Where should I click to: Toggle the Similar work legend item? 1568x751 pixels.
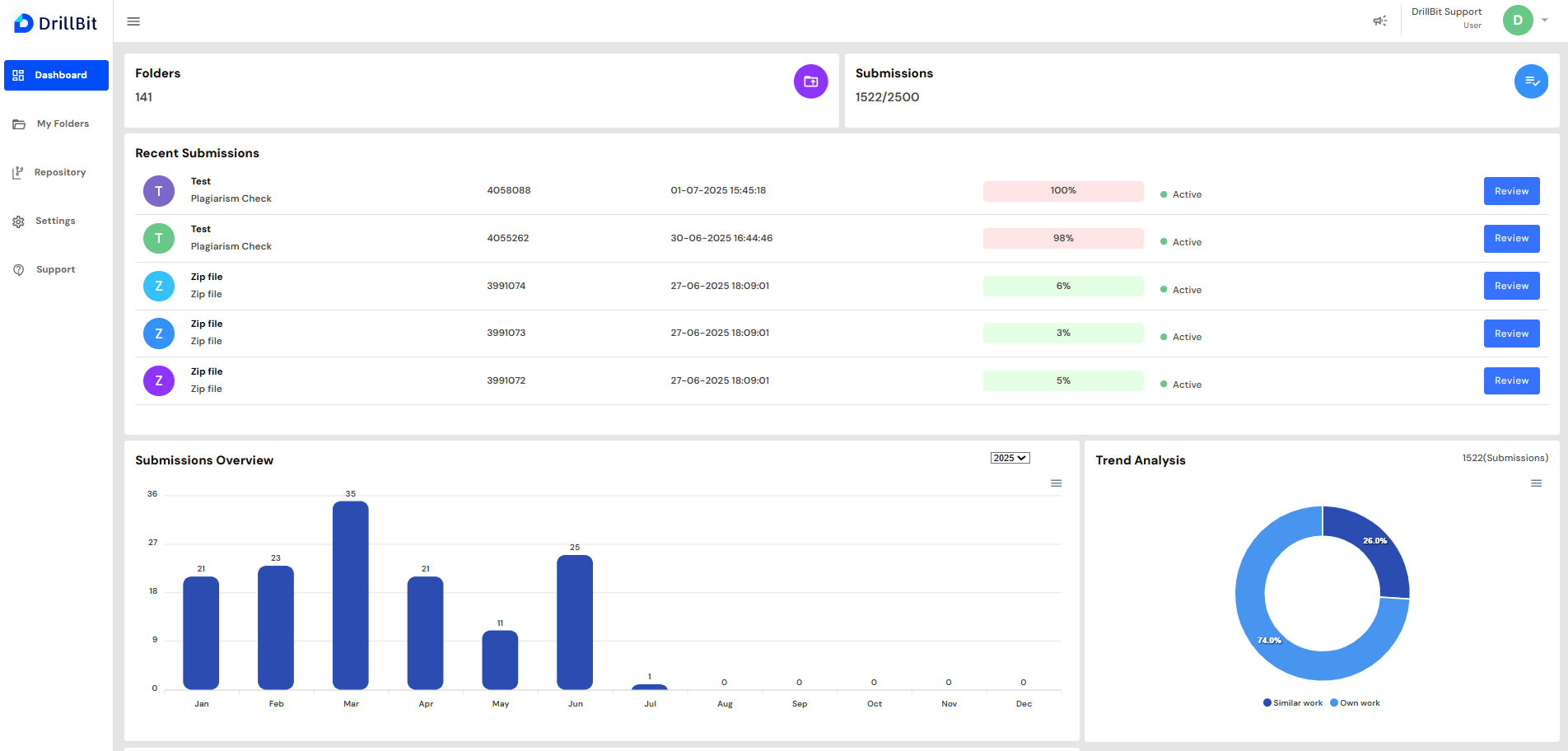click(1293, 703)
